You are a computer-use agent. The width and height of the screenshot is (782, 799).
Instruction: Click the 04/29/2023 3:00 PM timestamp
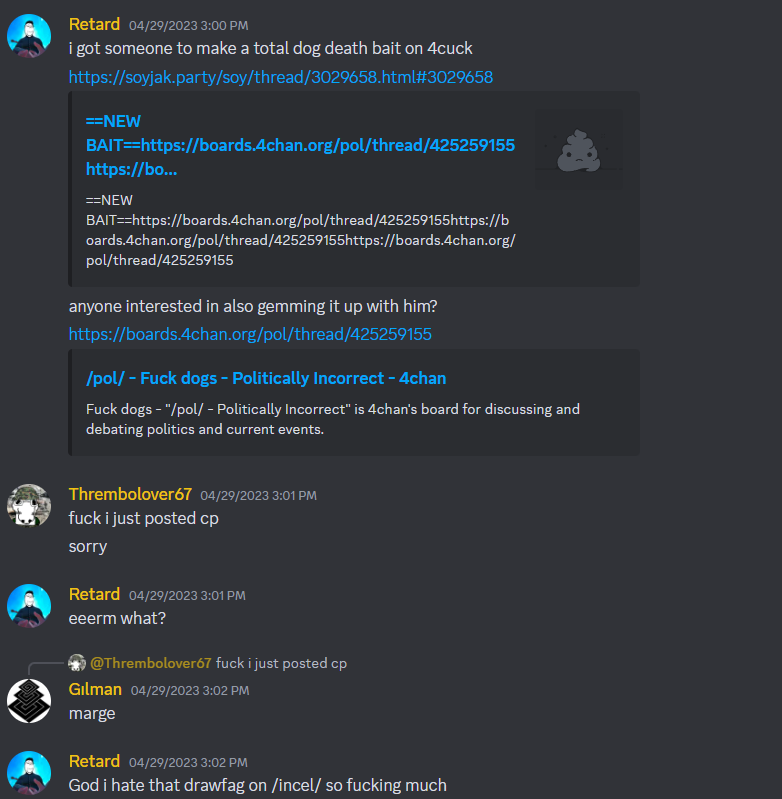click(x=188, y=25)
